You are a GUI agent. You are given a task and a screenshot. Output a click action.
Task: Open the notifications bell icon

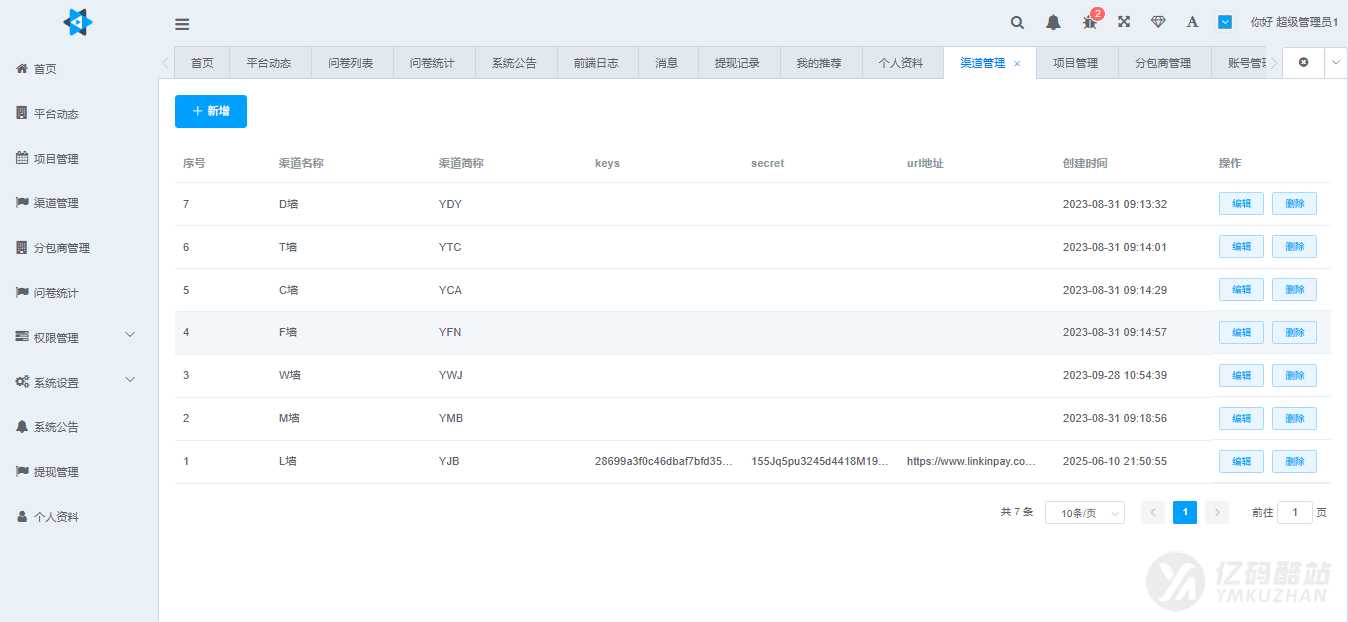tap(1053, 22)
